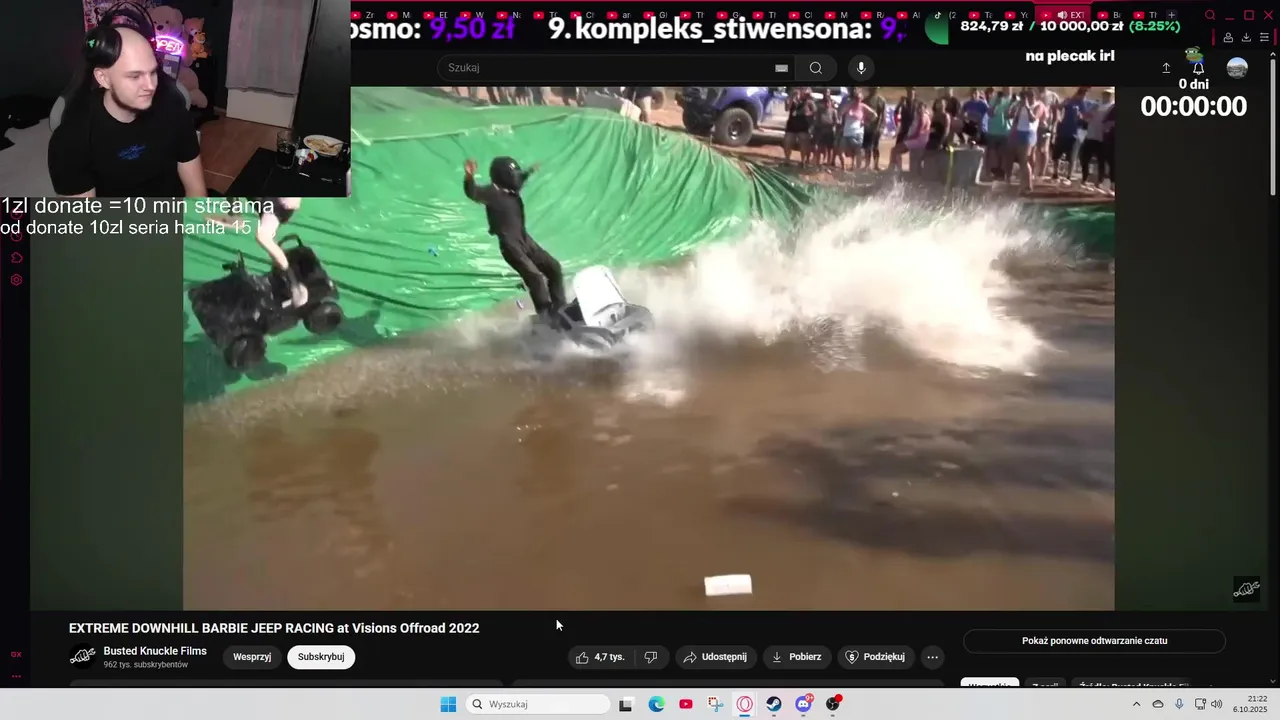Like the video with 4,7 tys. likes
This screenshot has width=1280, height=720.
[600, 657]
